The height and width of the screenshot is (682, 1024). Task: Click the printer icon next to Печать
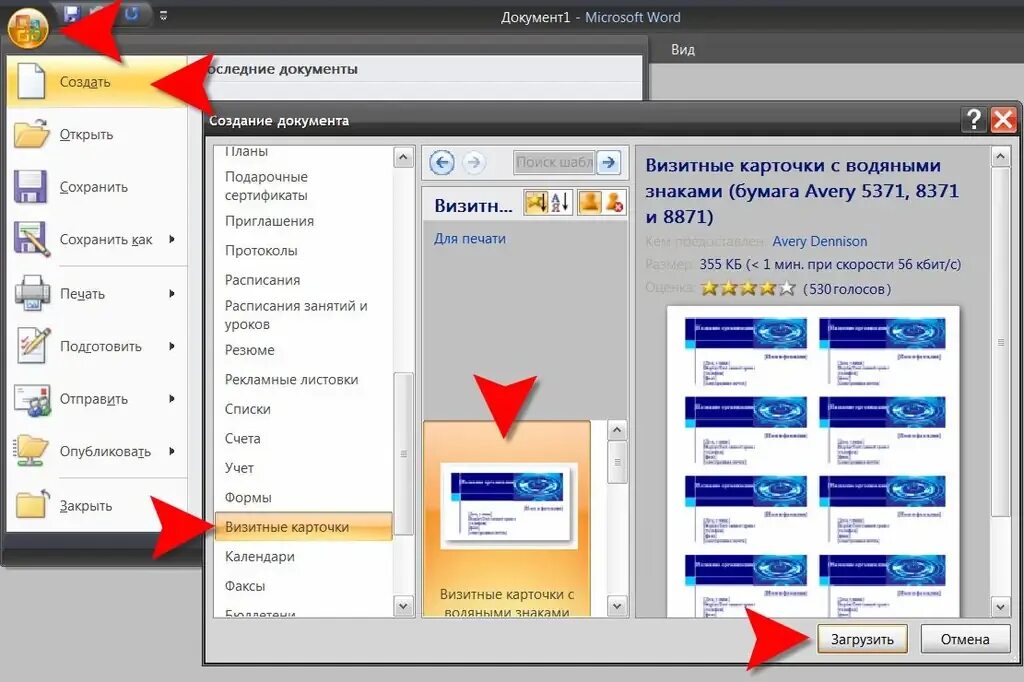click(x=31, y=293)
